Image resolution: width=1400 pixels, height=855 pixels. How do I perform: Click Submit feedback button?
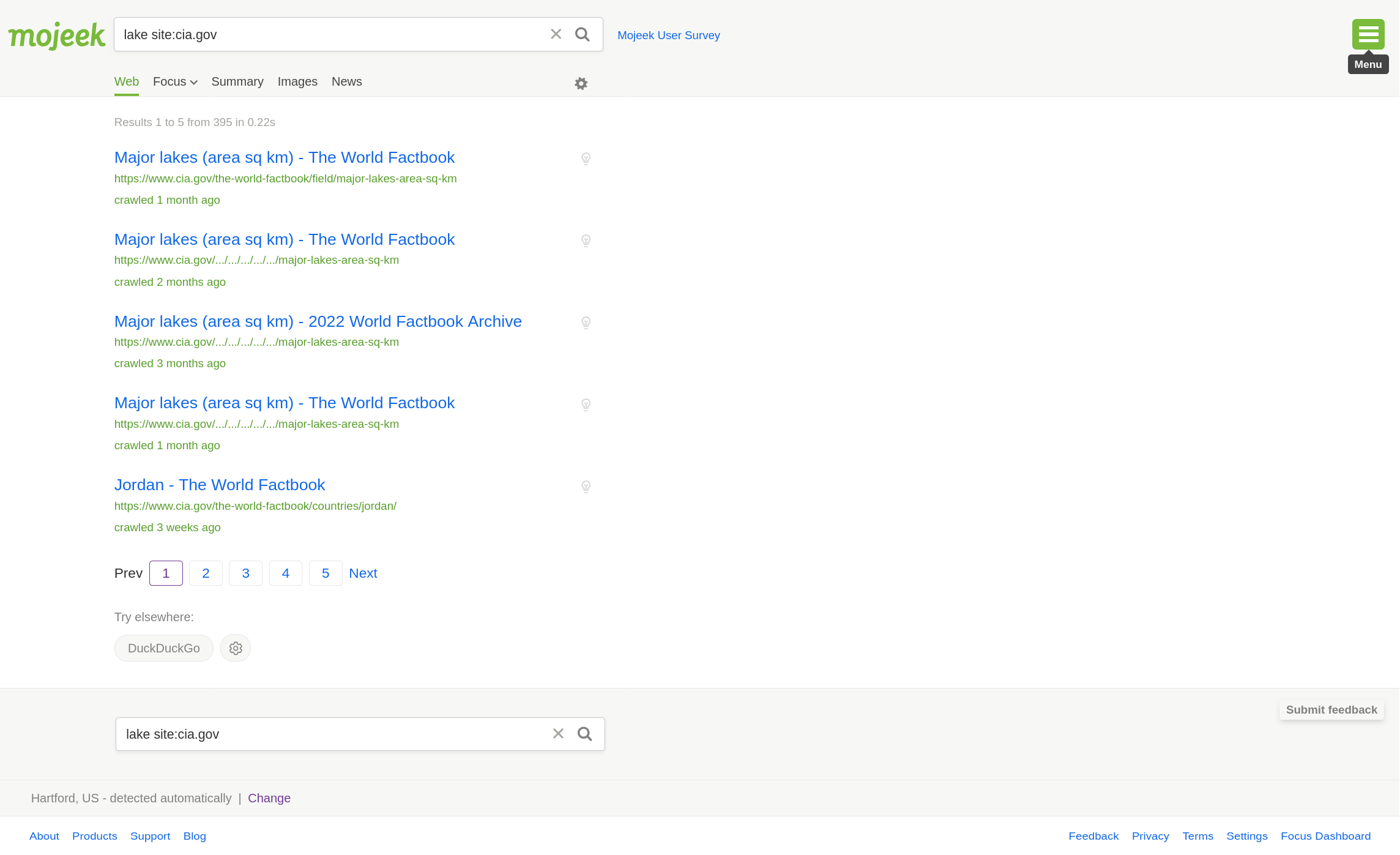1331,710
